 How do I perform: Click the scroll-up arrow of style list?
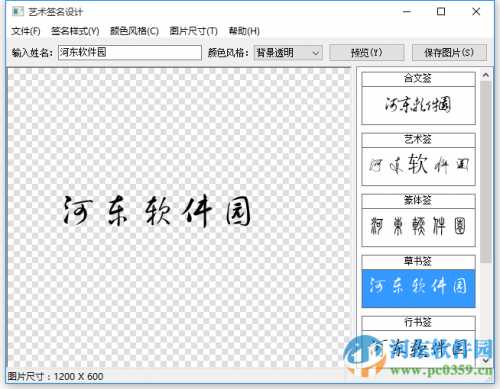486,75
